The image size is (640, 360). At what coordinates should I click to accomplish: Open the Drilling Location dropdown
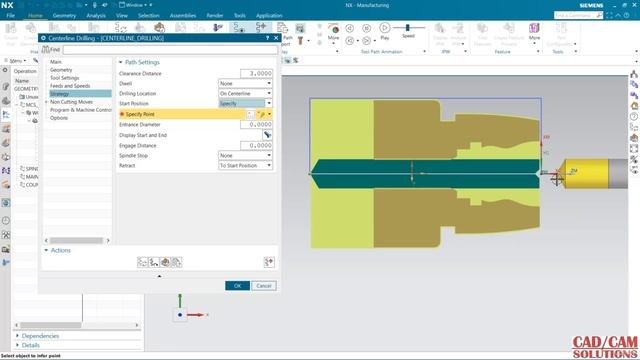point(245,93)
